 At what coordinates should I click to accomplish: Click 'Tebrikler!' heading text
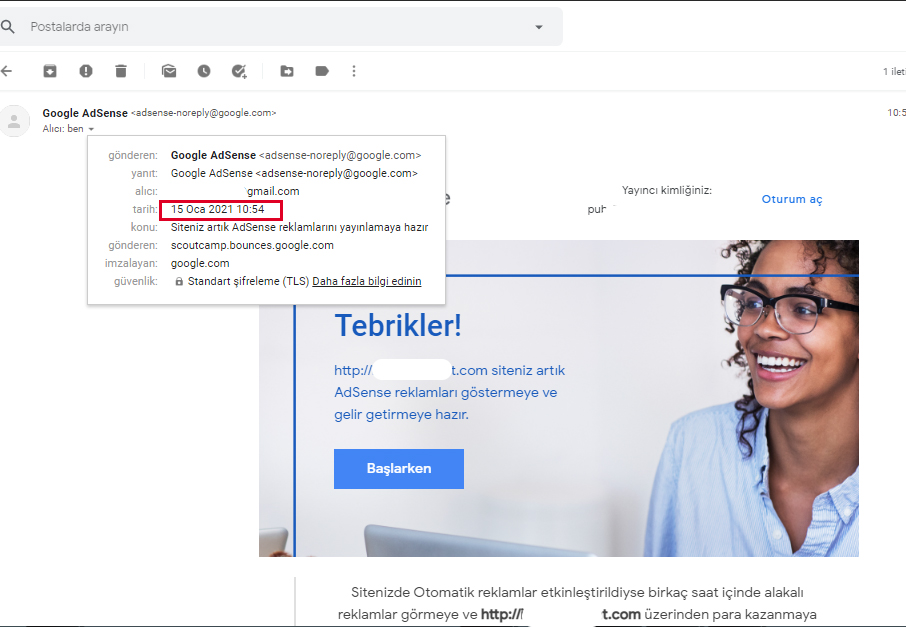(x=398, y=325)
